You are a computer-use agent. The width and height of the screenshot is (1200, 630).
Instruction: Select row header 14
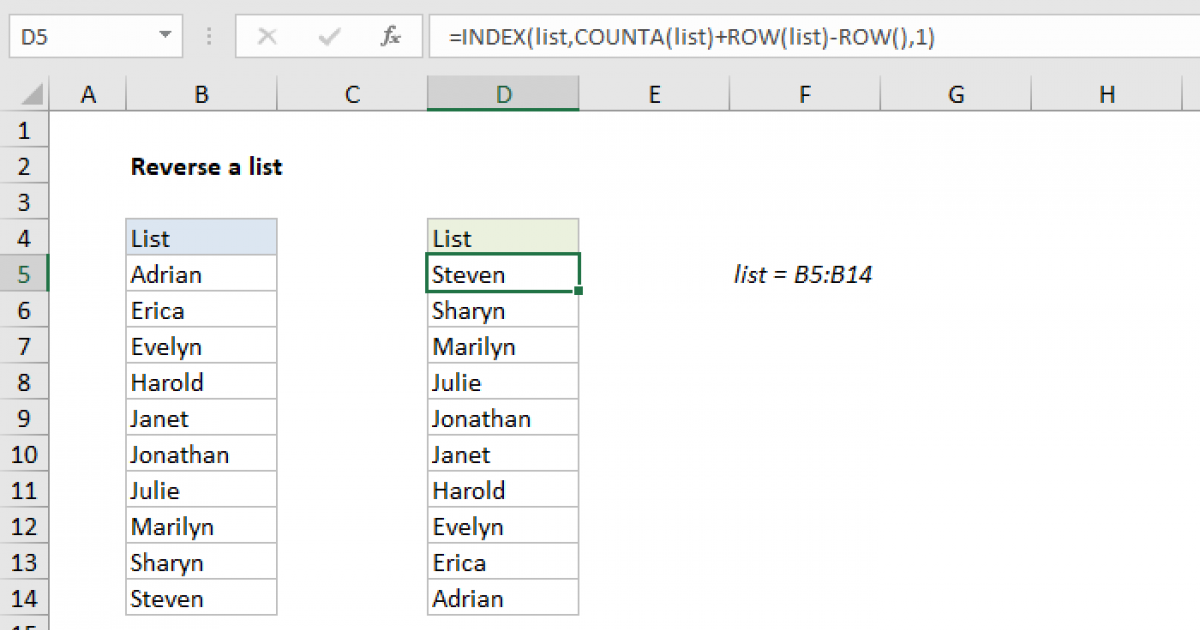(x=24, y=597)
